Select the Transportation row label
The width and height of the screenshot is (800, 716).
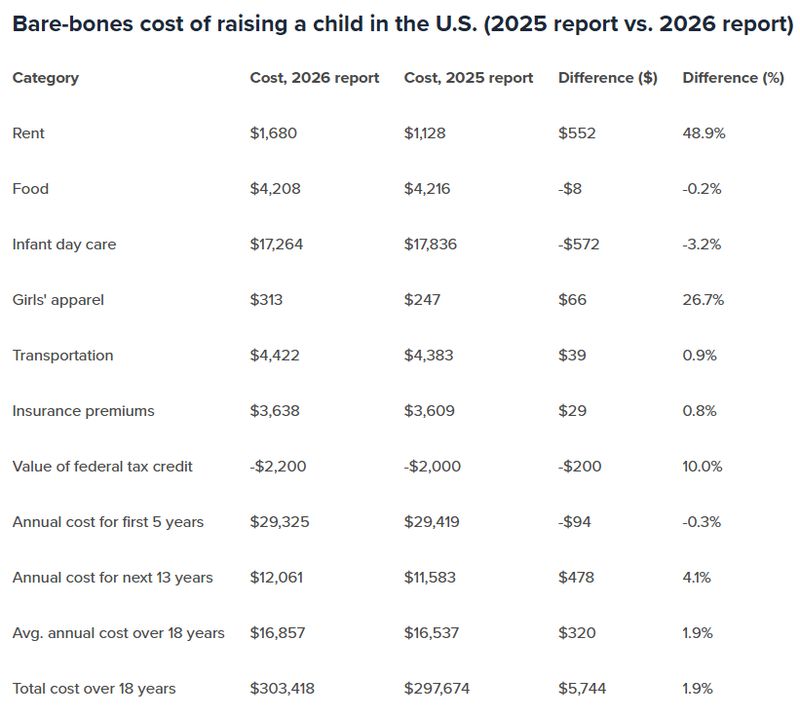[x=62, y=355]
